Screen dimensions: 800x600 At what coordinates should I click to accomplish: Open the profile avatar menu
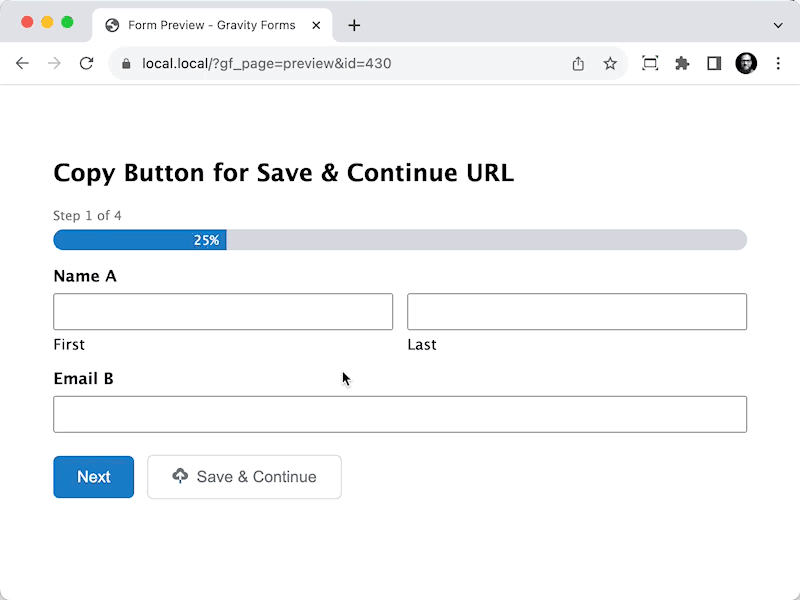click(746, 63)
